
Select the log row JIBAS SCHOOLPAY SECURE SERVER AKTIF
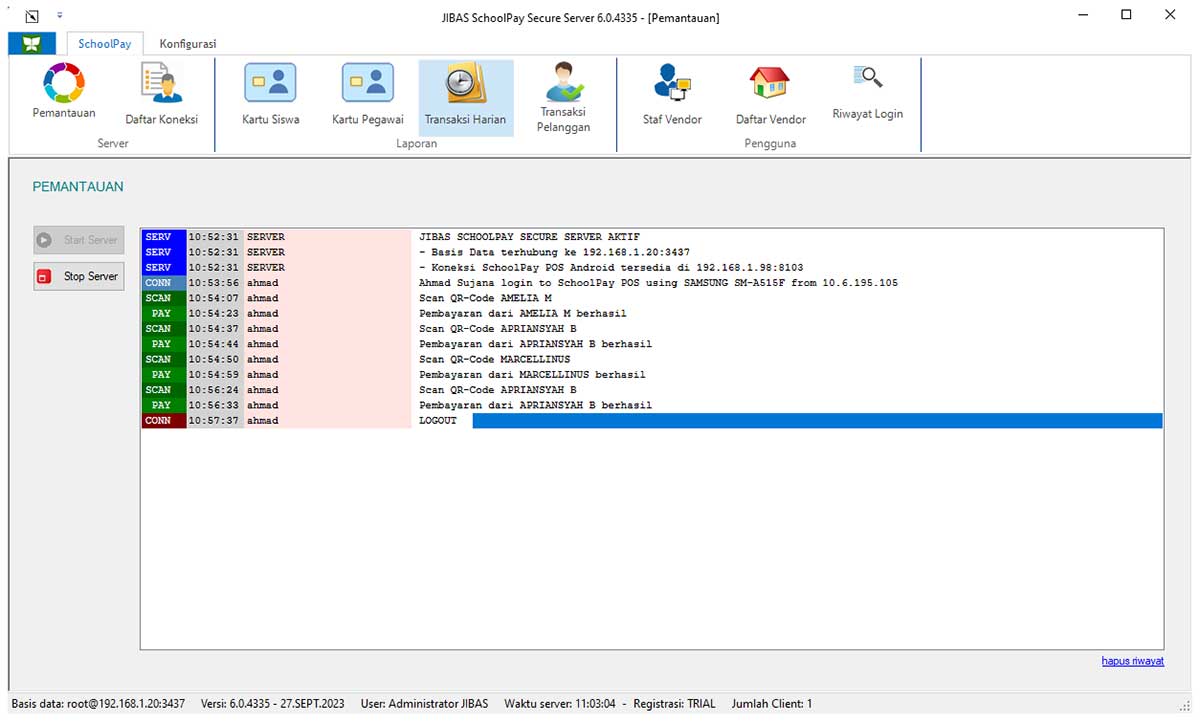(651, 237)
